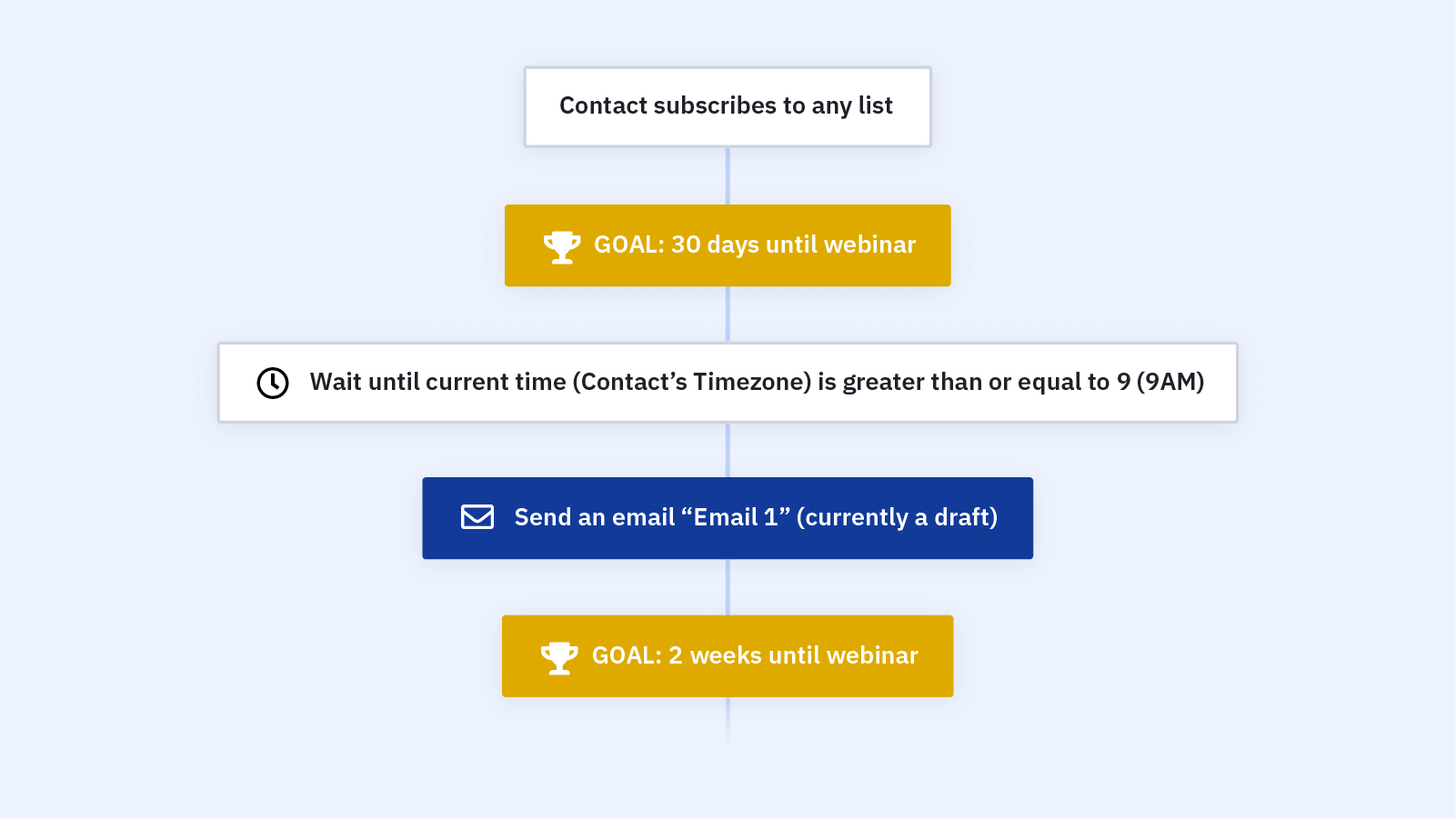Select the 'GOAL: 30 days until webinar' block
This screenshot has width=1456, height=819.
728,245
